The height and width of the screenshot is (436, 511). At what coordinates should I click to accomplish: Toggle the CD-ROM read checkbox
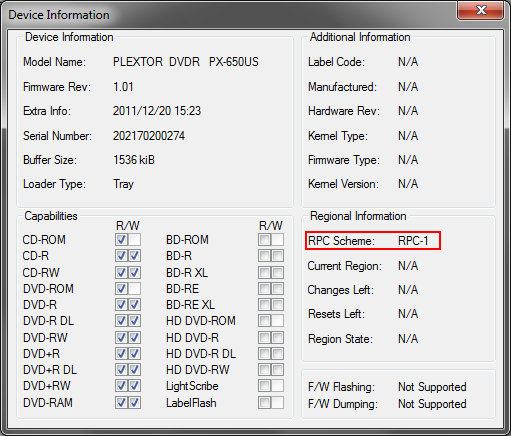121,240
